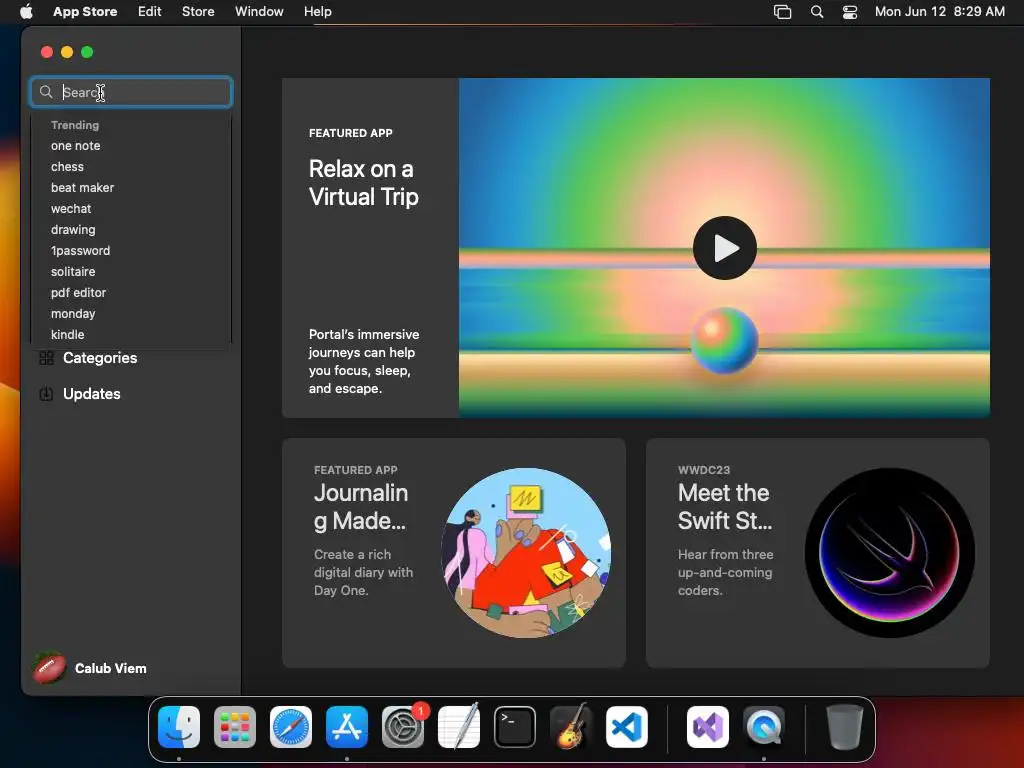Click inside the Search field
1024x768 pixels.
(x=131, y=92)
